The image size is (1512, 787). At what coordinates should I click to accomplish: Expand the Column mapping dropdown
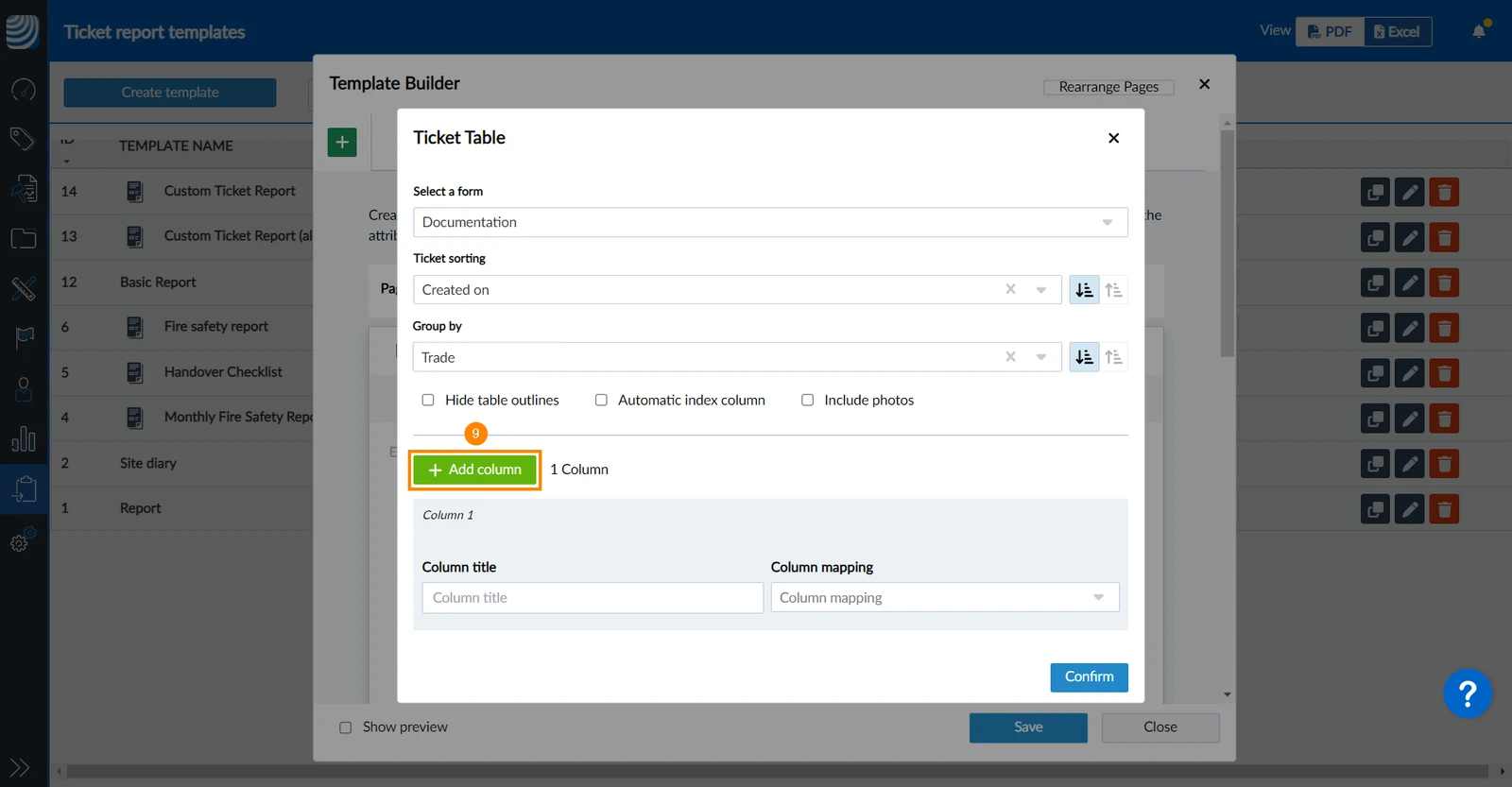point(945,597)
